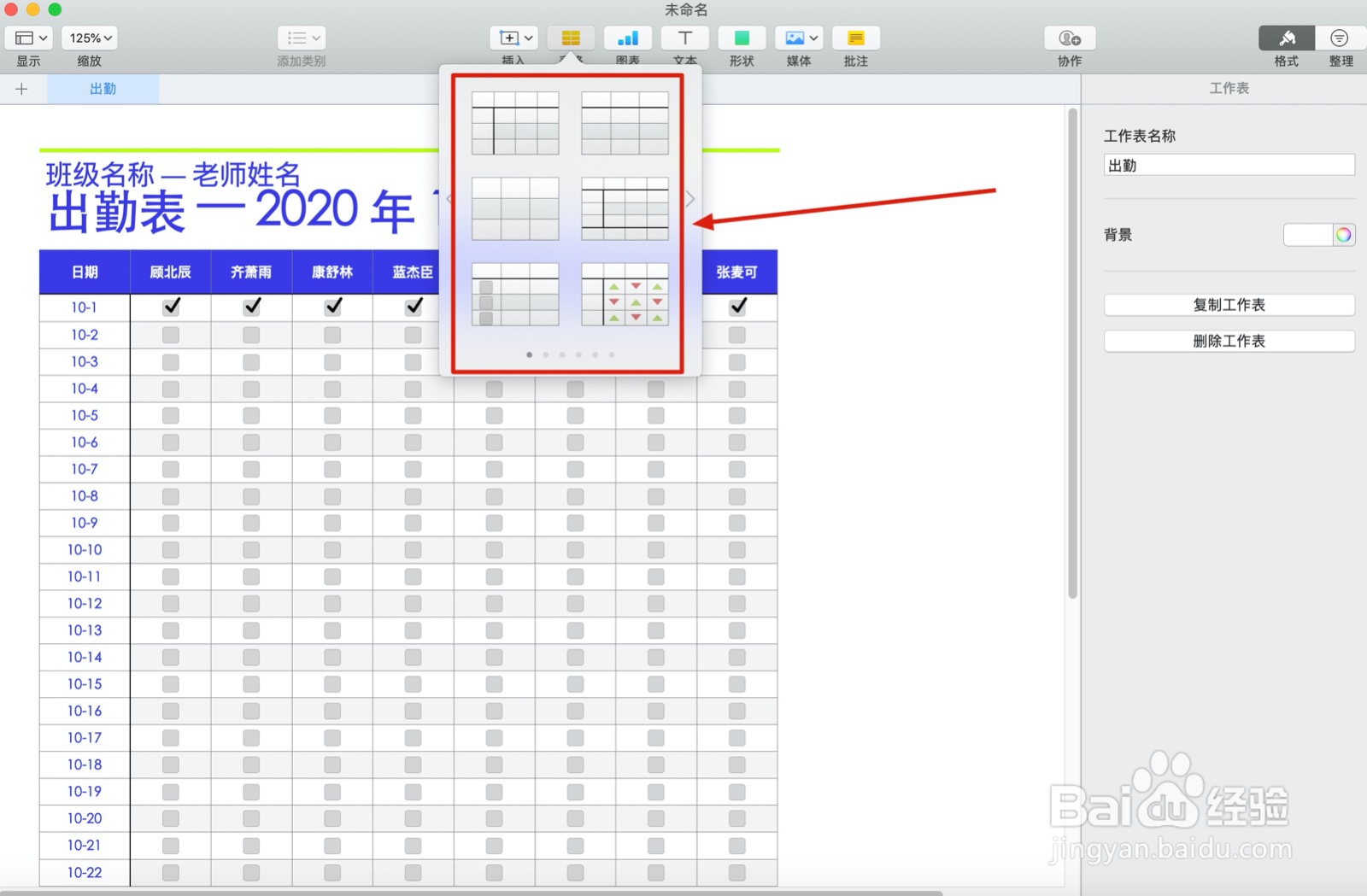
Task: Check the empty attendance box for 10-2
Action: coord(170,335)
